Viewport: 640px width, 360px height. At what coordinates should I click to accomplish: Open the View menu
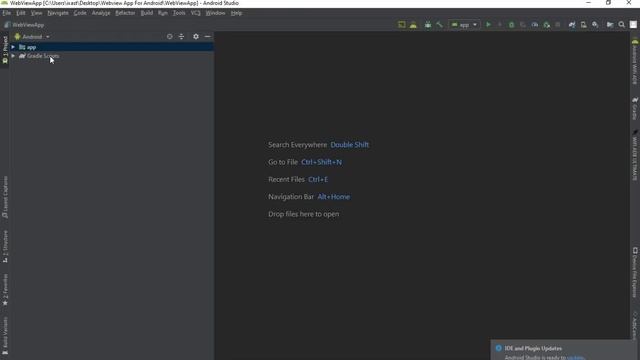tap(36, 13)
